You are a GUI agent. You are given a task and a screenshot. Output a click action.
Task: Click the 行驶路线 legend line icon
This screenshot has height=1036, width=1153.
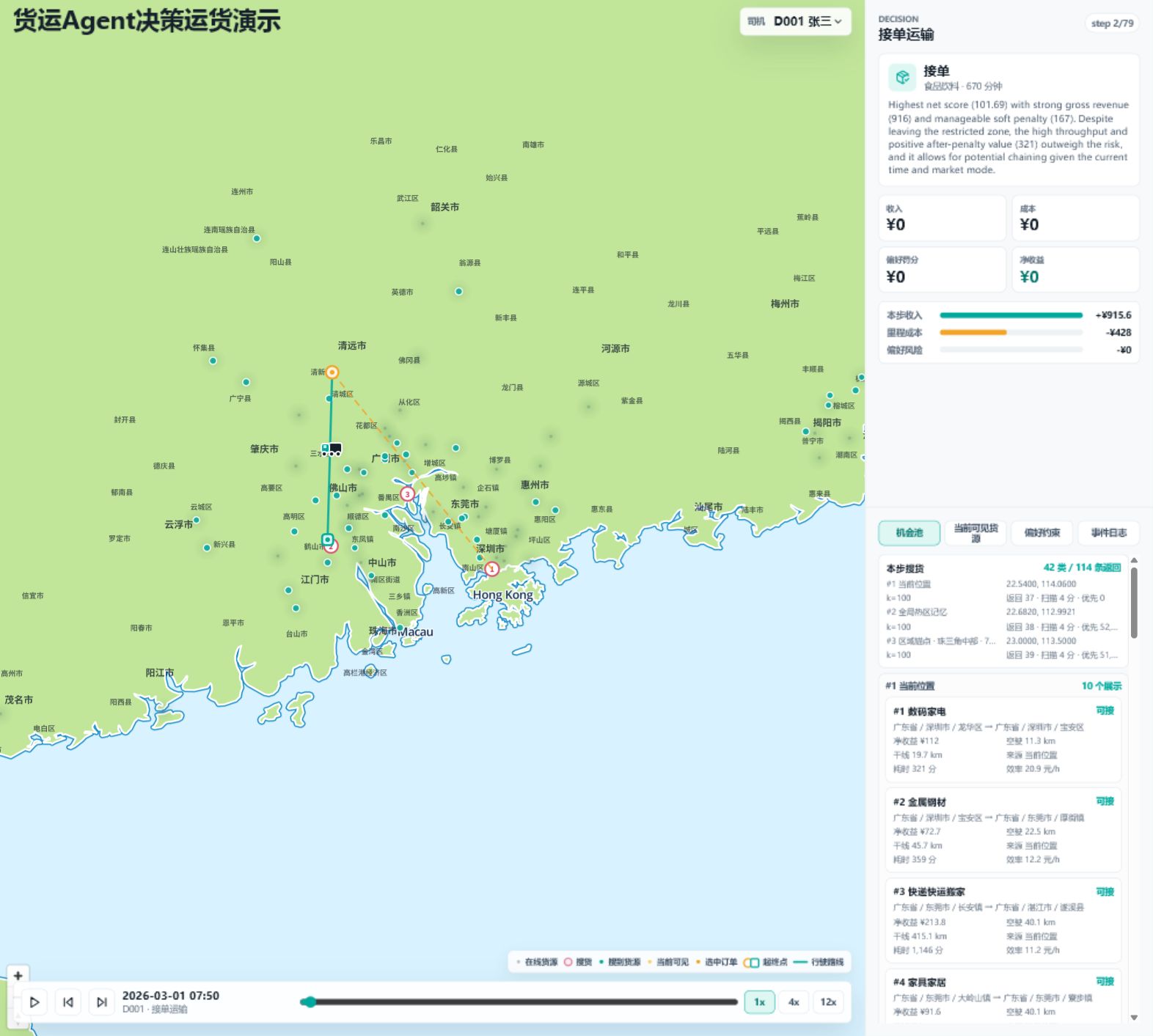pyautogui.click(x=799, y=962)
